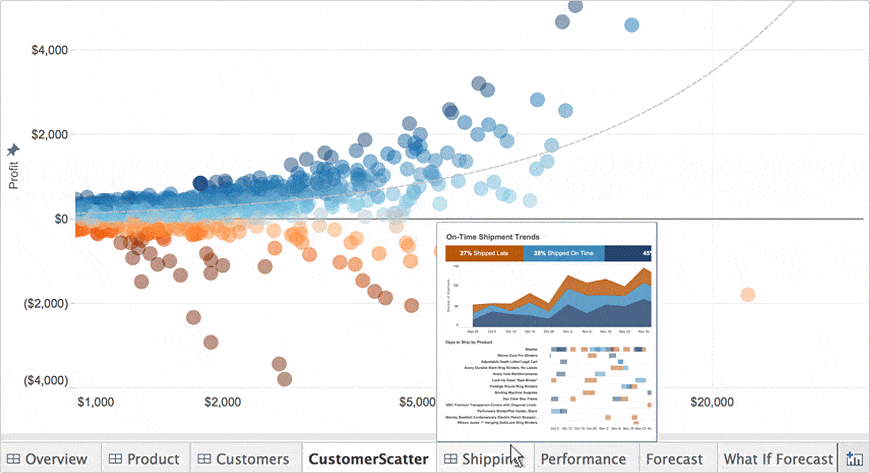Image resolution: width=870 pixels, height=473 pixels.
Task: Go to the Performance tab
Action: click(x=583, y=459)
